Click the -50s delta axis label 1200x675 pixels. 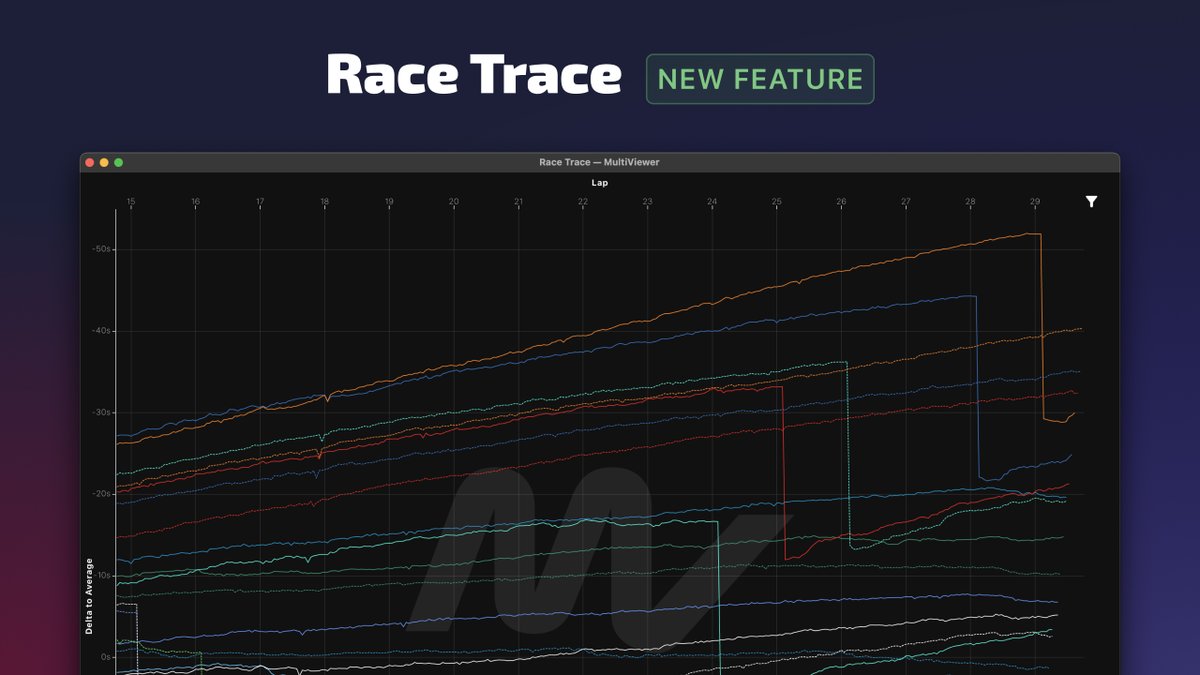tap(101, 249)
